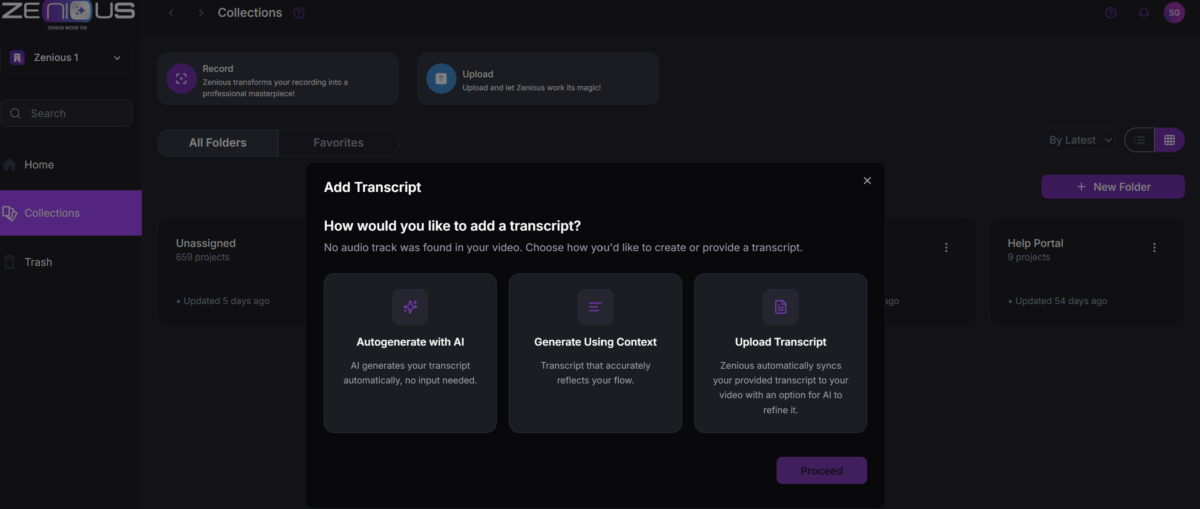The image size is (1200, 509).
Task: Click the Record icon in the top card
Action: [181, 78]
